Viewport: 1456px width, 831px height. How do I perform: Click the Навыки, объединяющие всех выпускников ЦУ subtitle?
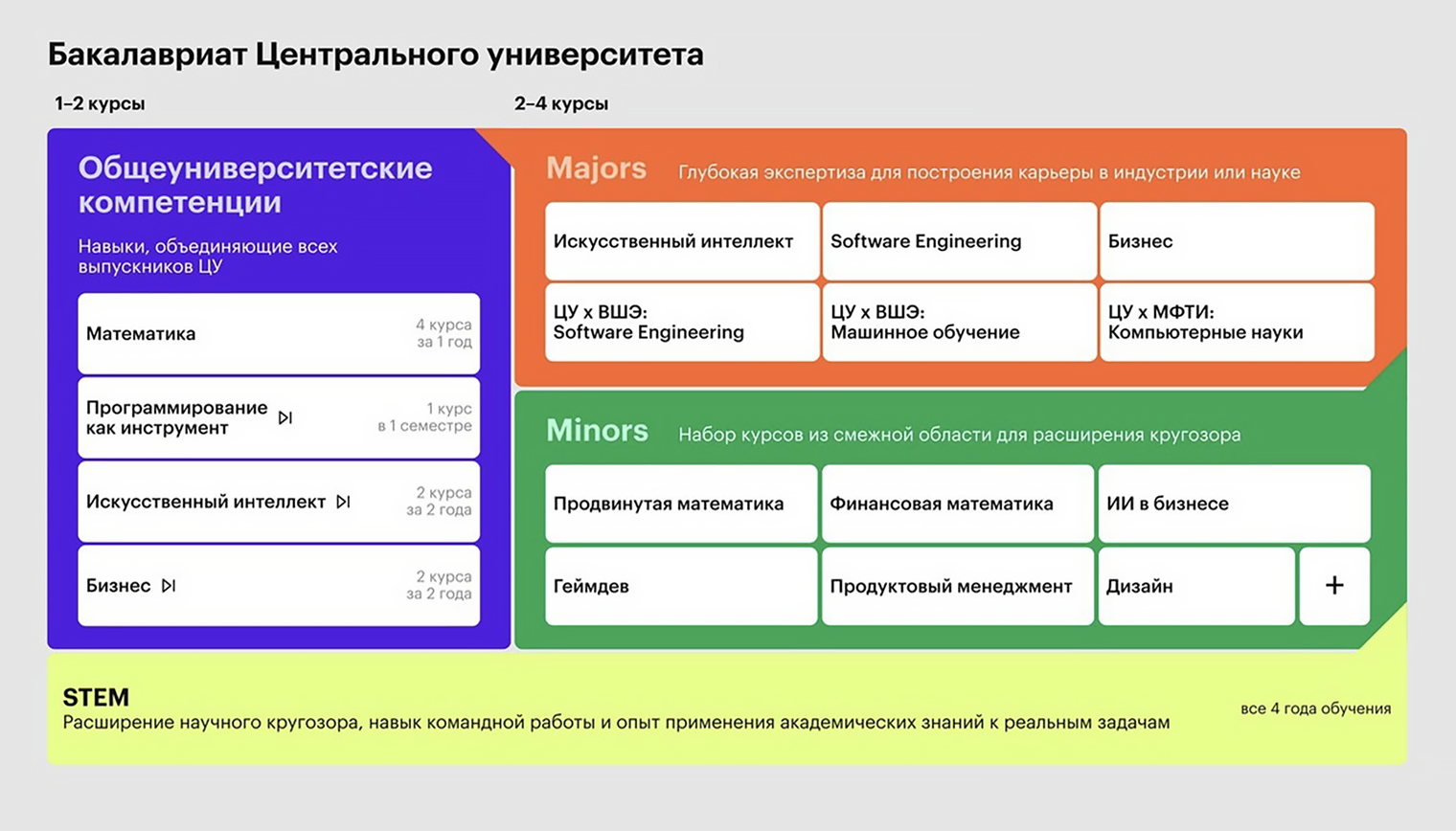click(208, 257)
